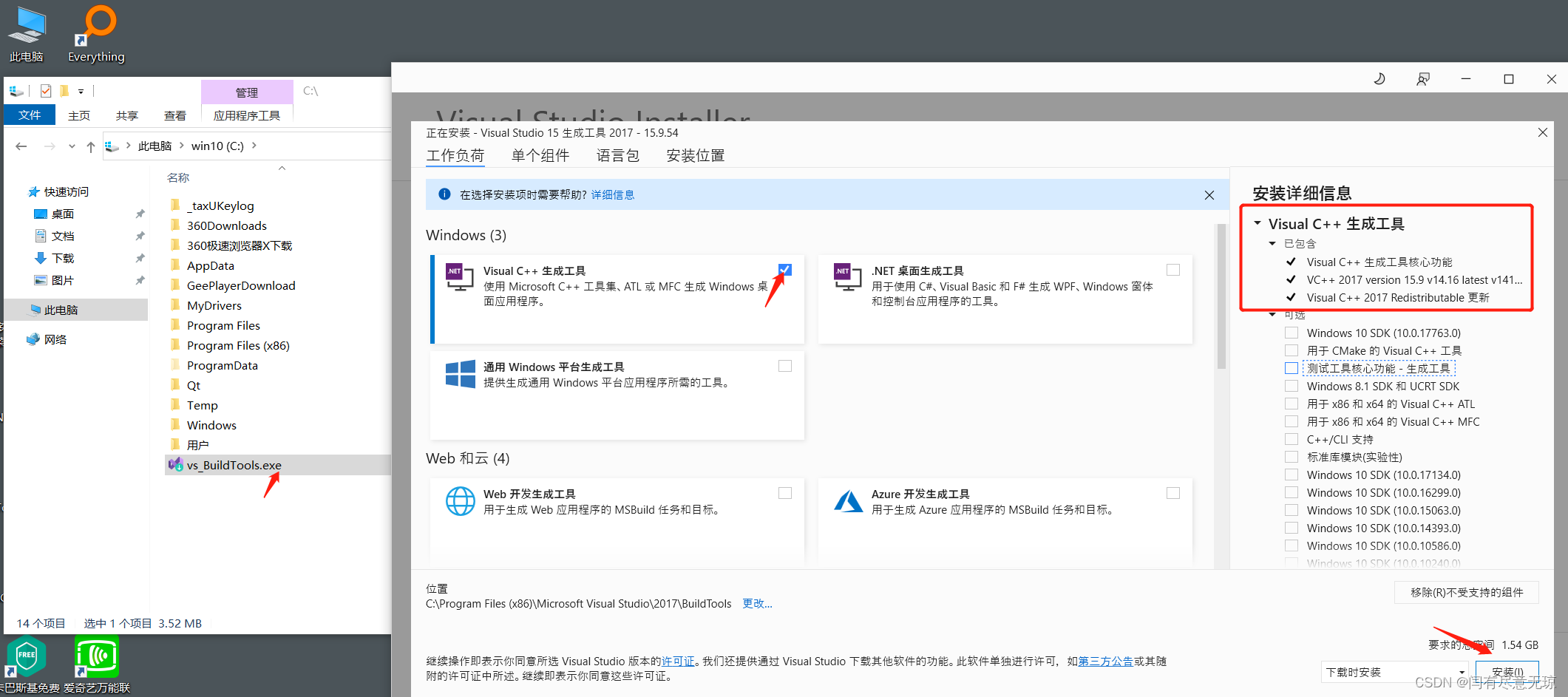Switch to the 单个组件 tab
Image resolution: width=1568 pixels, height=697 pixels.
(540, 155)
